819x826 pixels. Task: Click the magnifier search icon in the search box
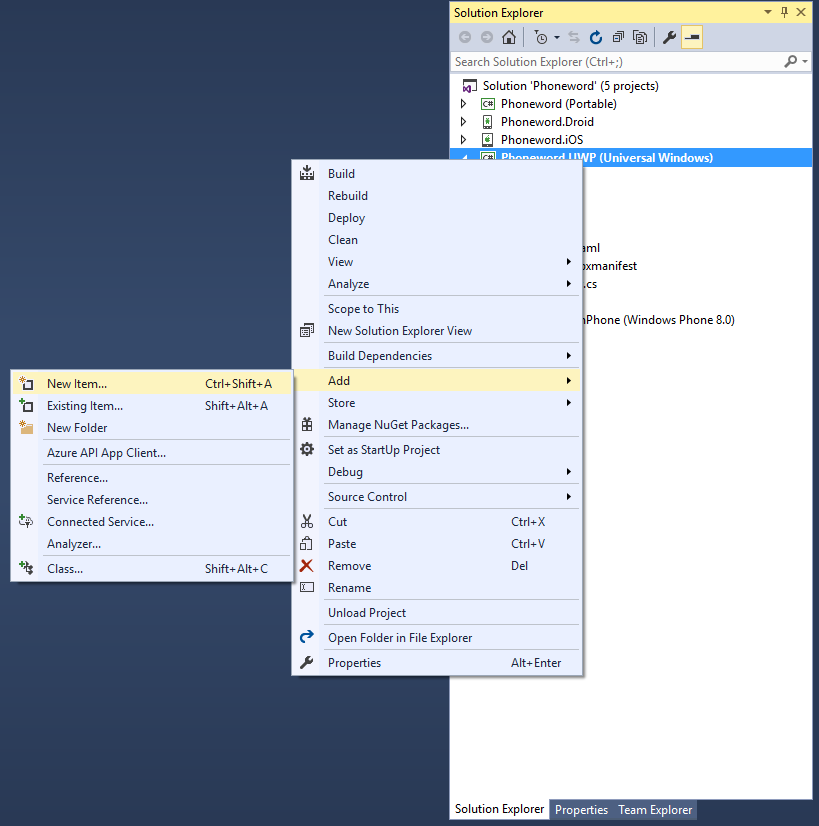[x=790, y=62]
